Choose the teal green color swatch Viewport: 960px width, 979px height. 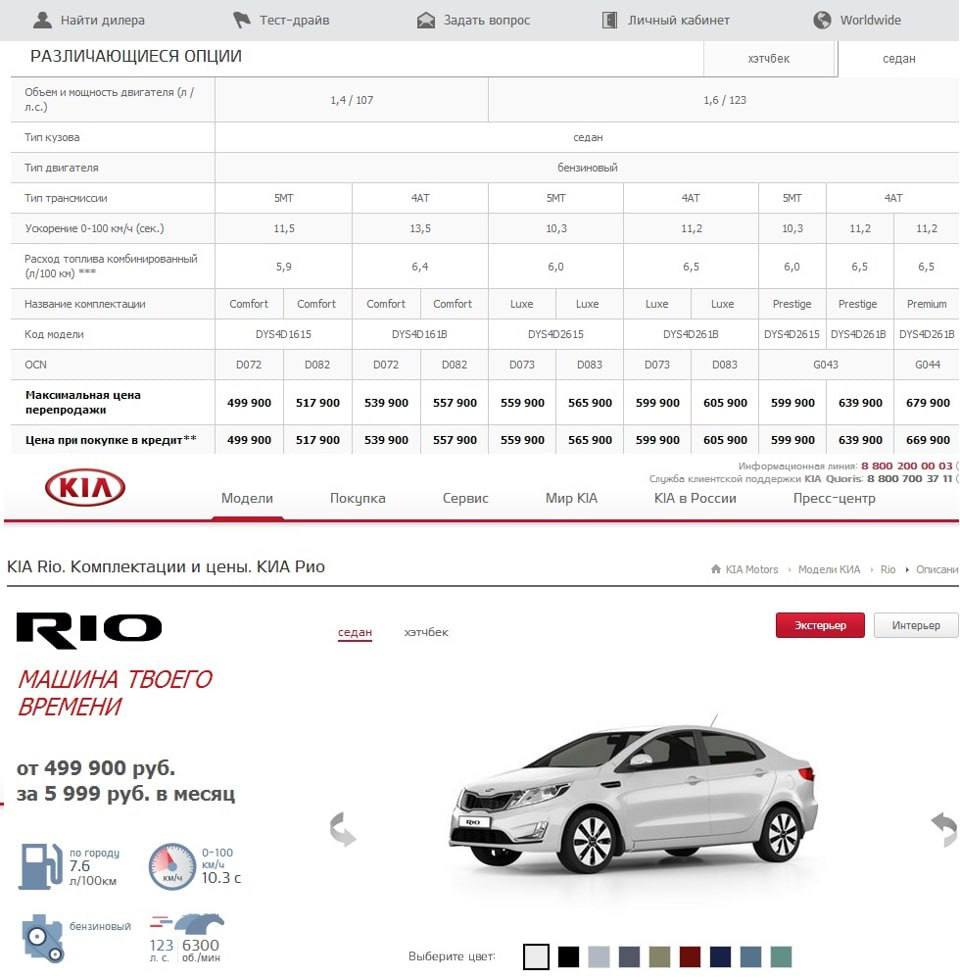781,957
